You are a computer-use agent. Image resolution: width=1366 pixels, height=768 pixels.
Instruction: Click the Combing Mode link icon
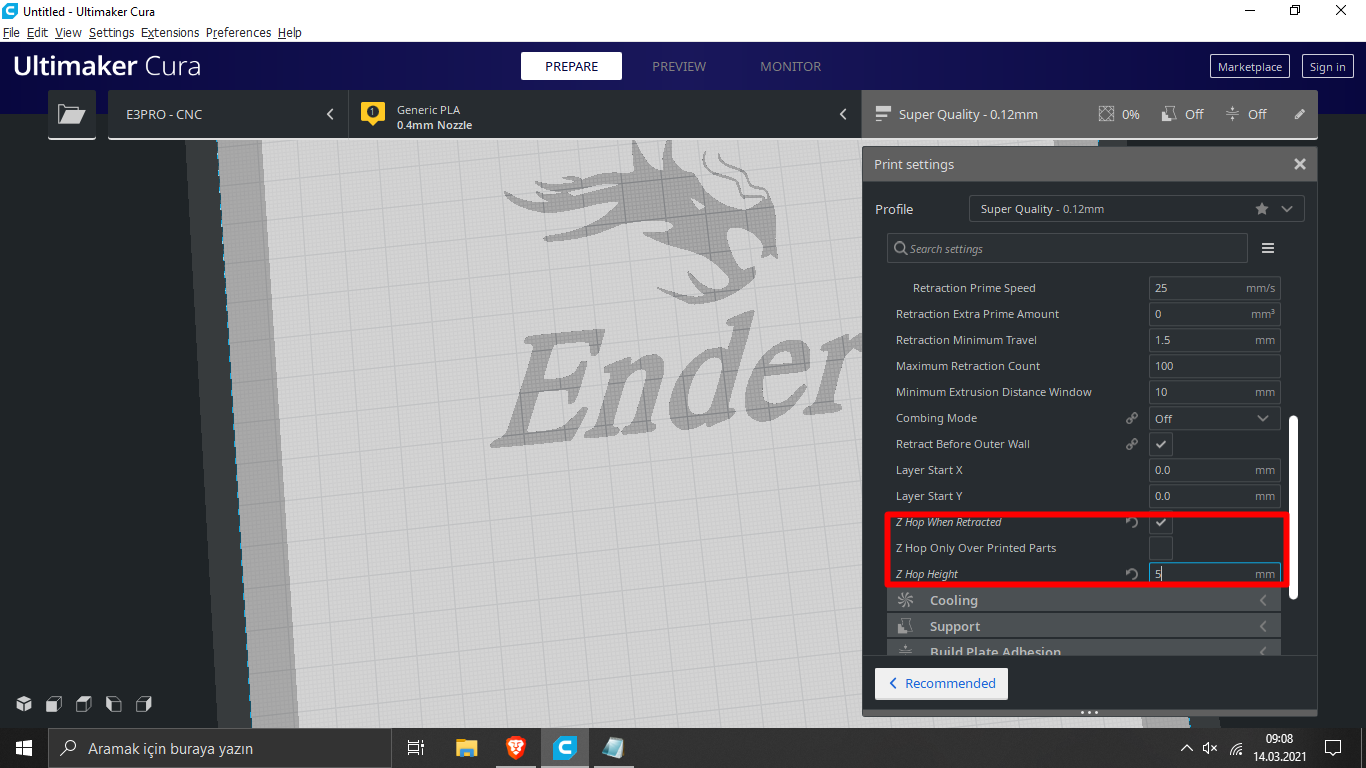point(1132,418)
